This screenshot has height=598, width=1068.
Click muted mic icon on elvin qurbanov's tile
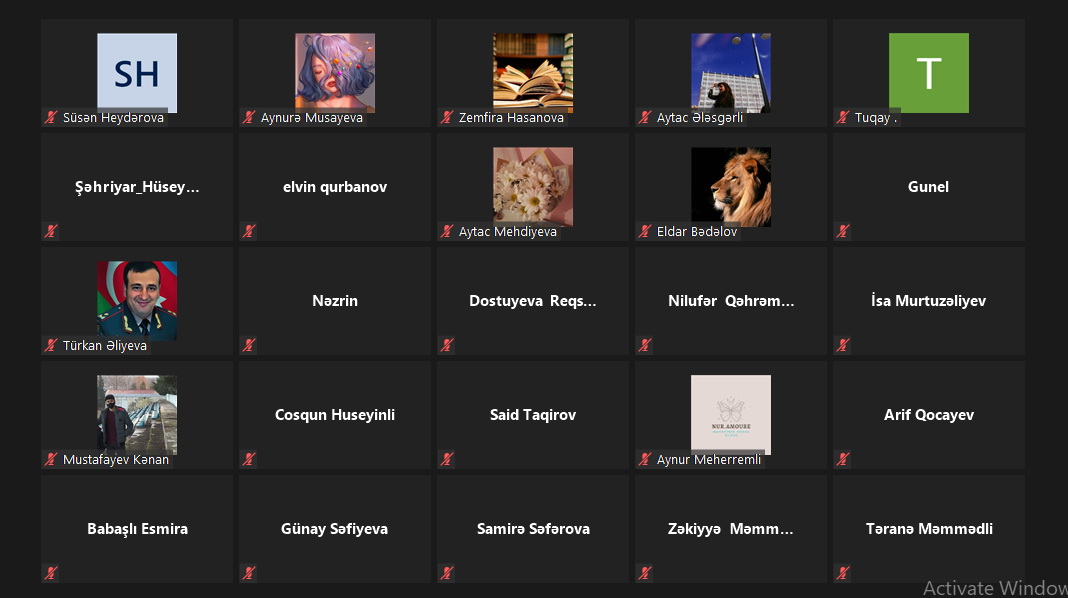[x=249, y=231]
